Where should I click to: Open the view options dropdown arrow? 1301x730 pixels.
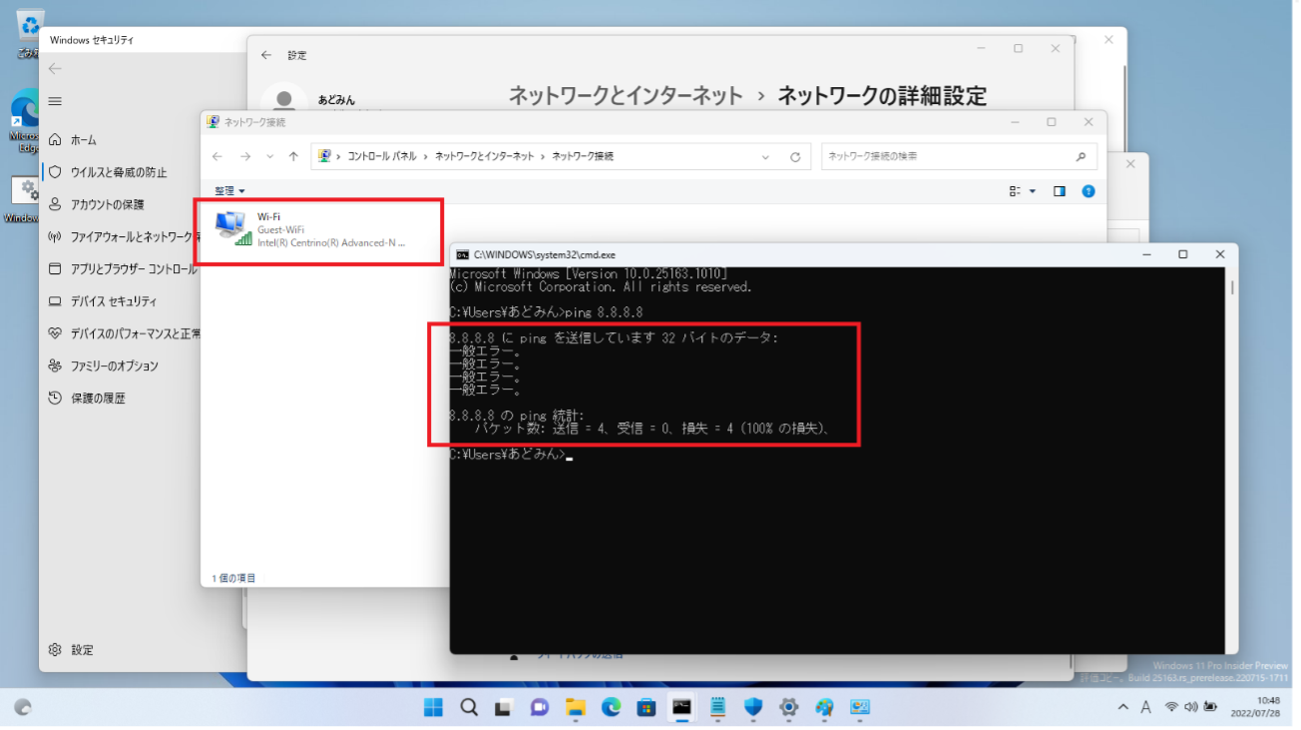(1032, 191)
